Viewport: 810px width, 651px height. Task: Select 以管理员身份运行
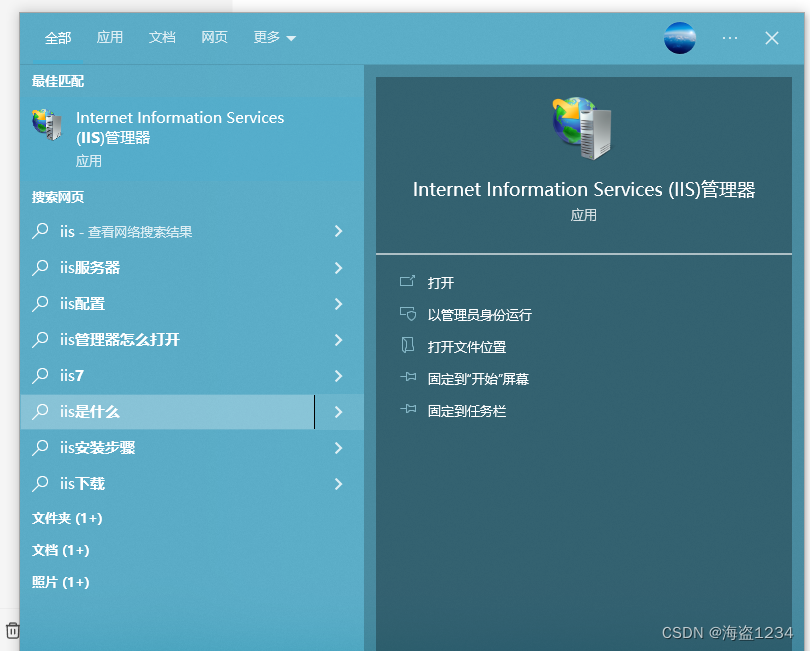479,315
